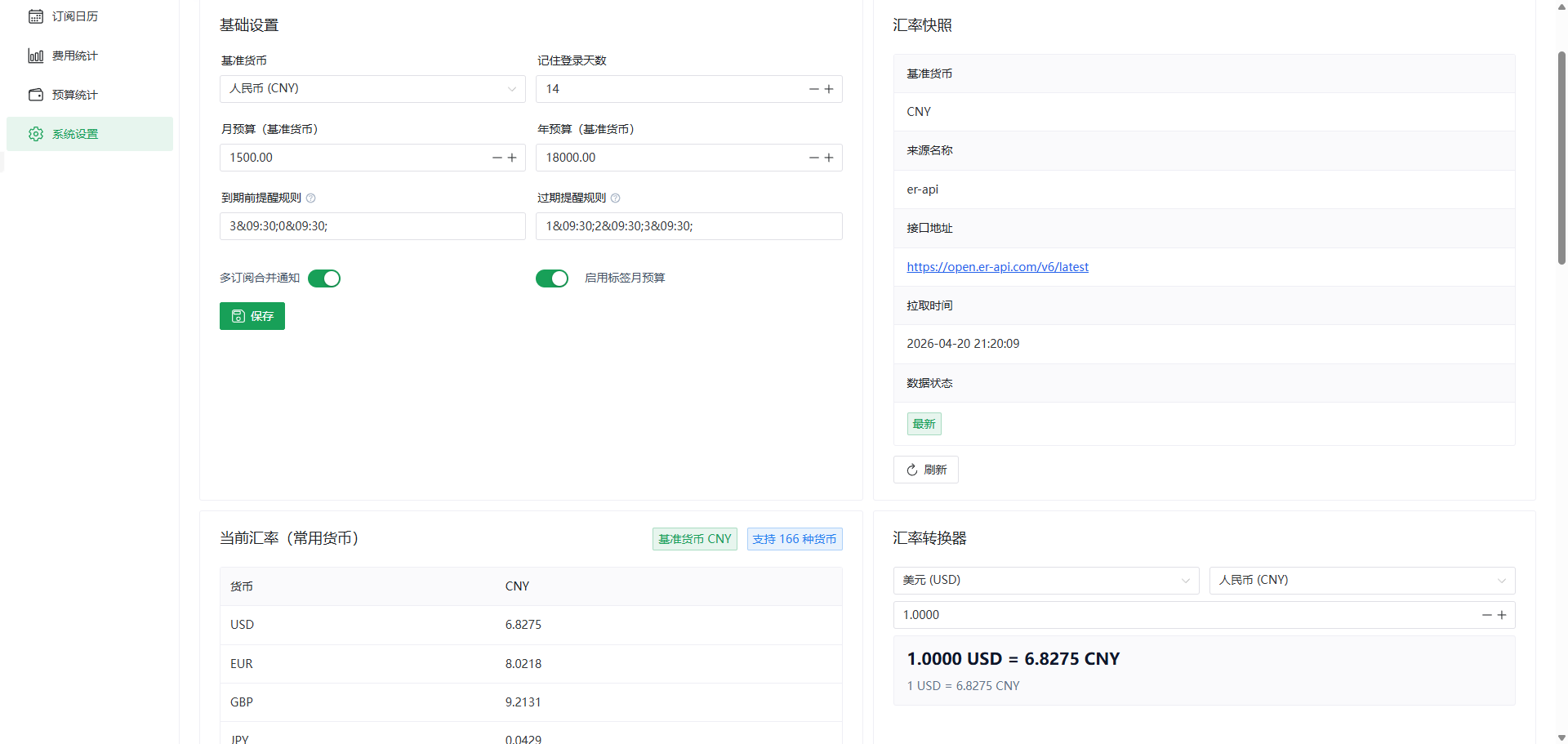The width and height of the screenshot is (1568, 744).
Task: Click the 9.2131 rate value
Action: click(x=523, y=702)
